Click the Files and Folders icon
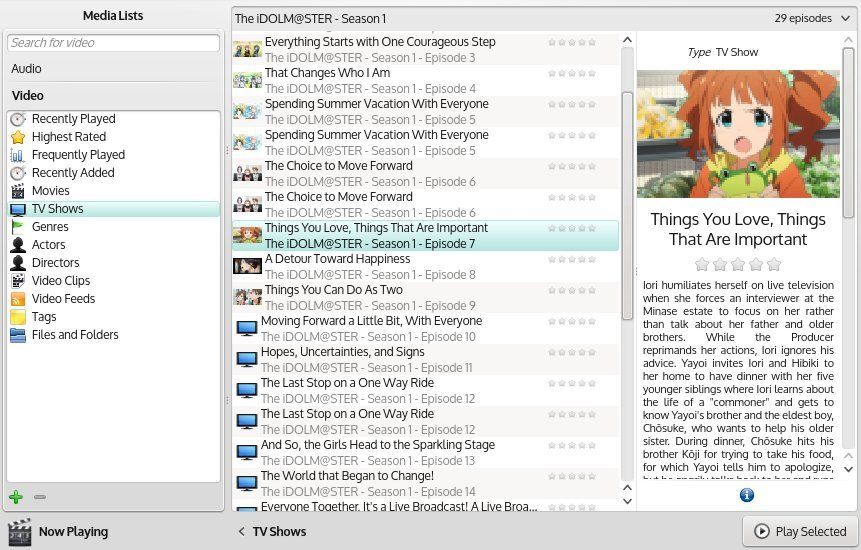Screen dimensions: 861x550 point(18,335)
